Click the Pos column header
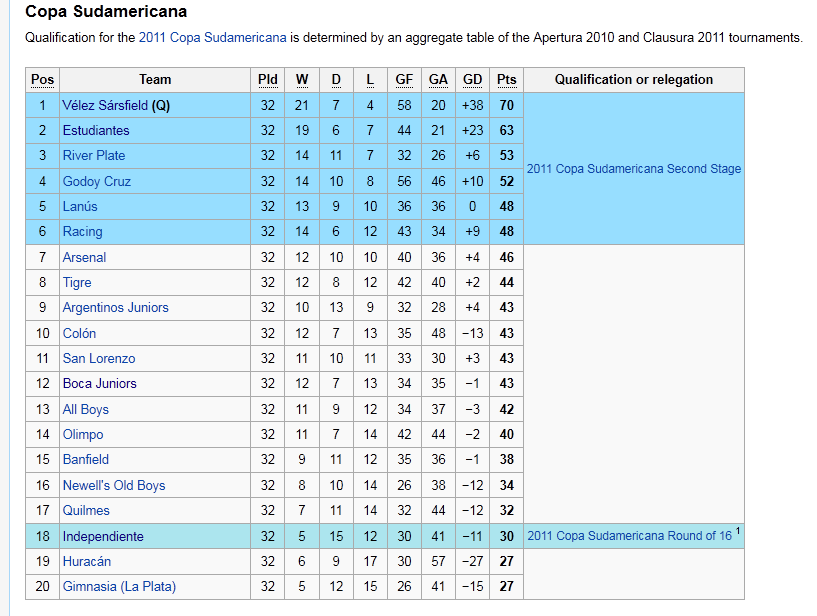817x616 pixels. click(x=43, y=80)
